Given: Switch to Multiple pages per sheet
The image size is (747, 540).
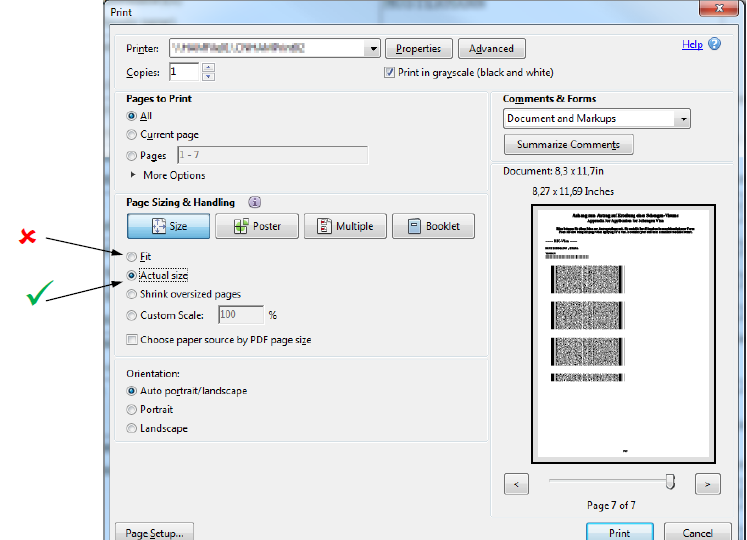Looking at the screenshot, I should [344, 226].
